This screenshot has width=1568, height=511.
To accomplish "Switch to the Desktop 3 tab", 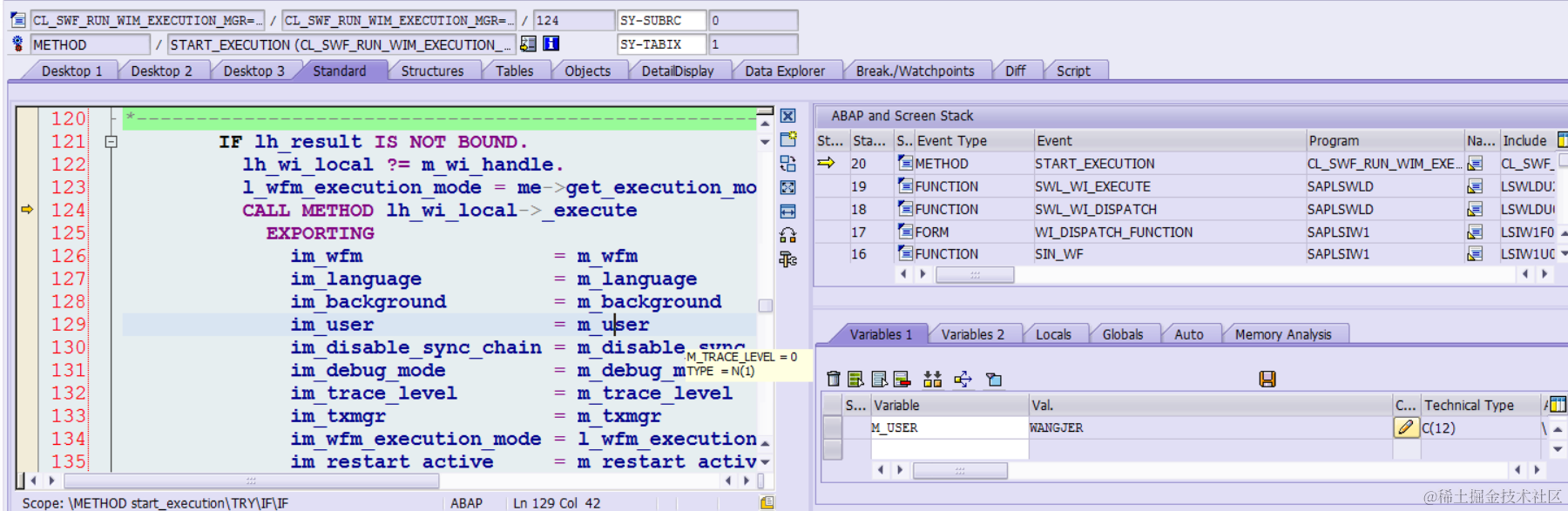I will [x=253, y=71].
